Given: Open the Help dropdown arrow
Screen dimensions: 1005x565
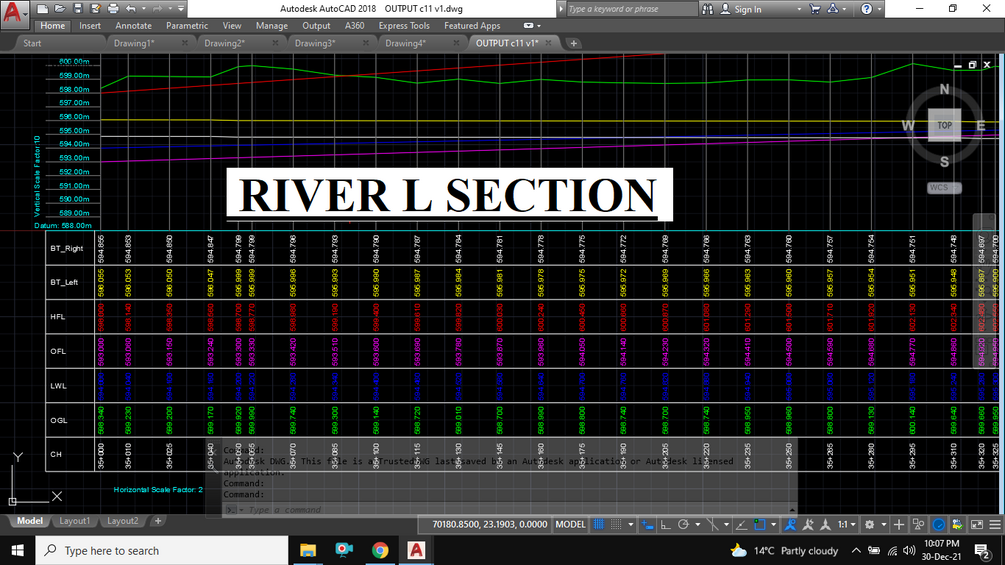Looking at the screenshot, I should click(x=879, y=9).
